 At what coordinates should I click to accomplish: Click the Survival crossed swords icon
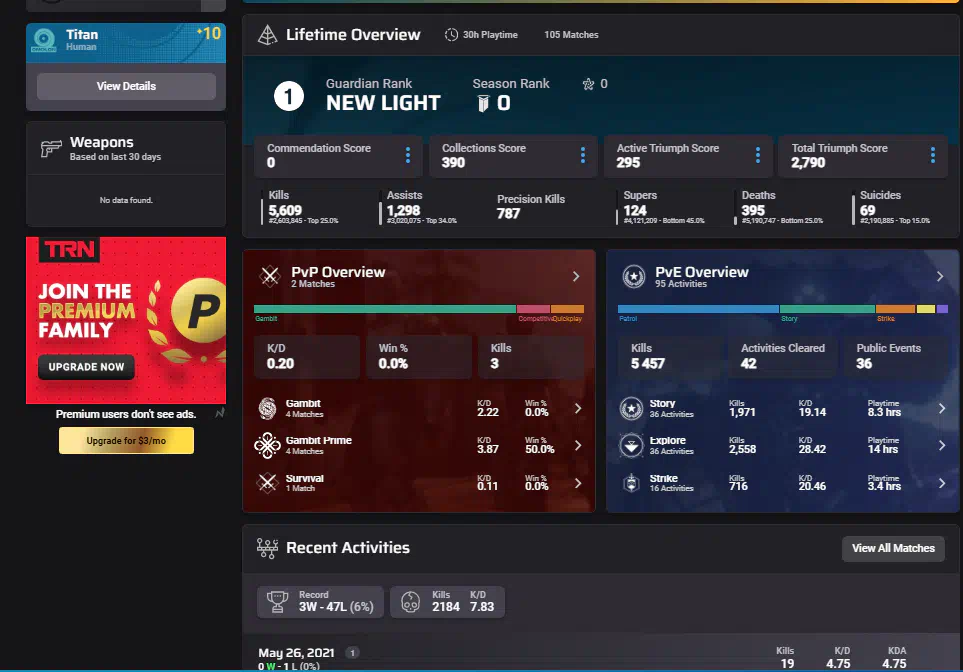(268, 483)
